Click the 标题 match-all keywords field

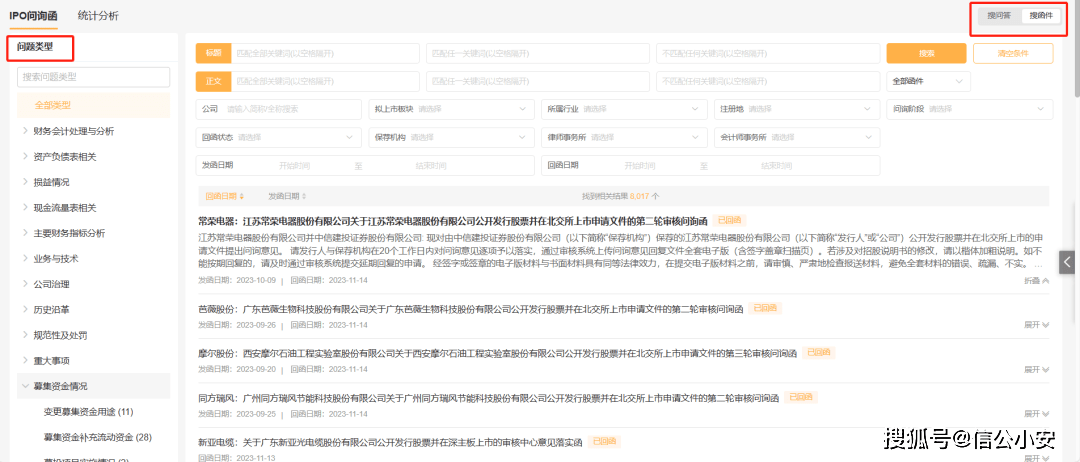[325, 54]
